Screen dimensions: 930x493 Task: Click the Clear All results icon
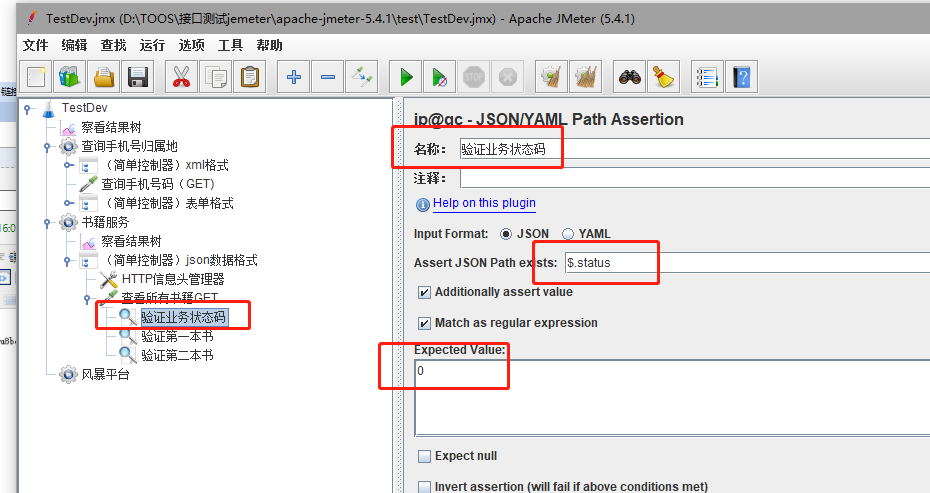click(585, 77)
